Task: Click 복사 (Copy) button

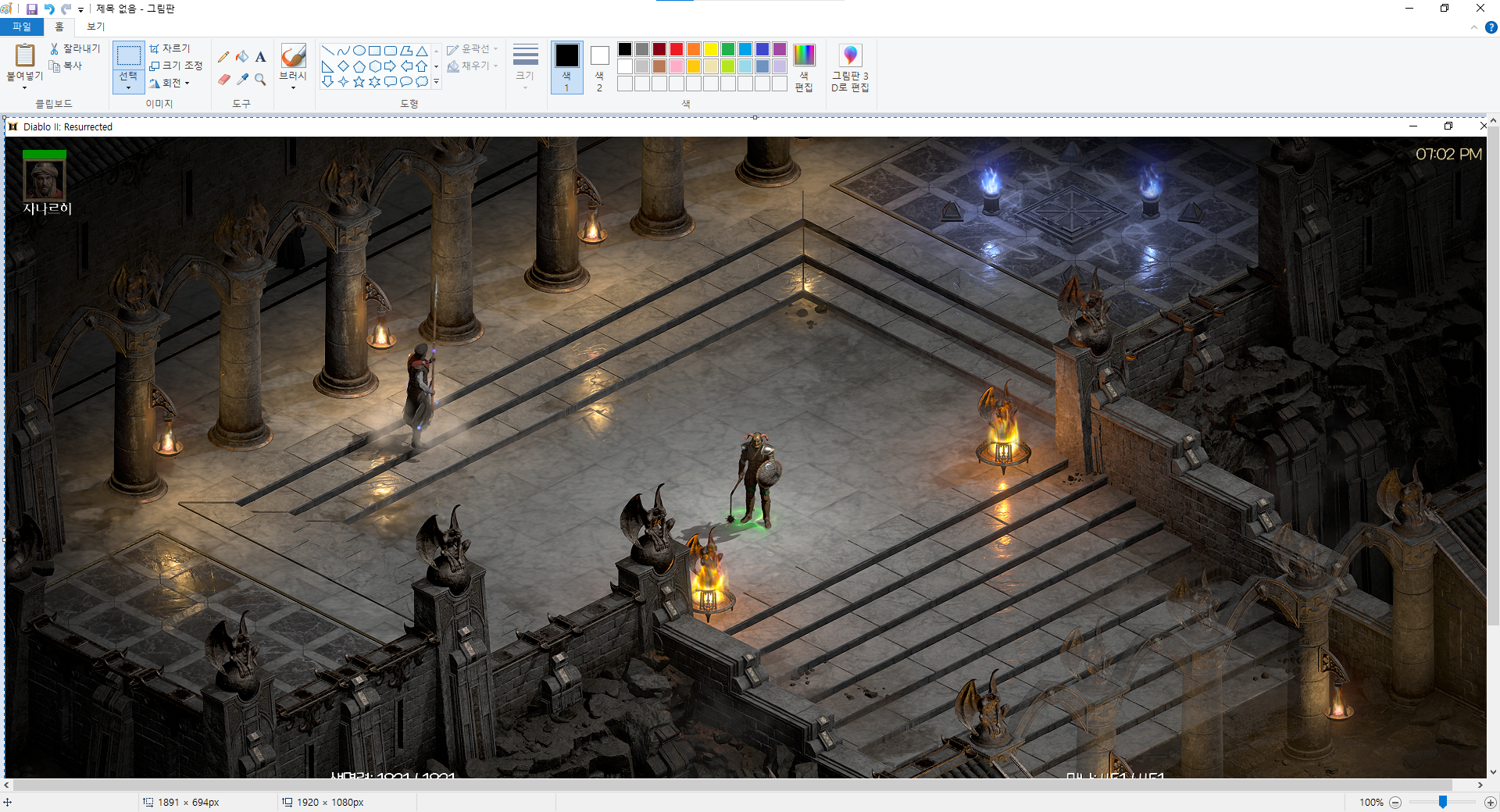Action: (x=66, y=66)
